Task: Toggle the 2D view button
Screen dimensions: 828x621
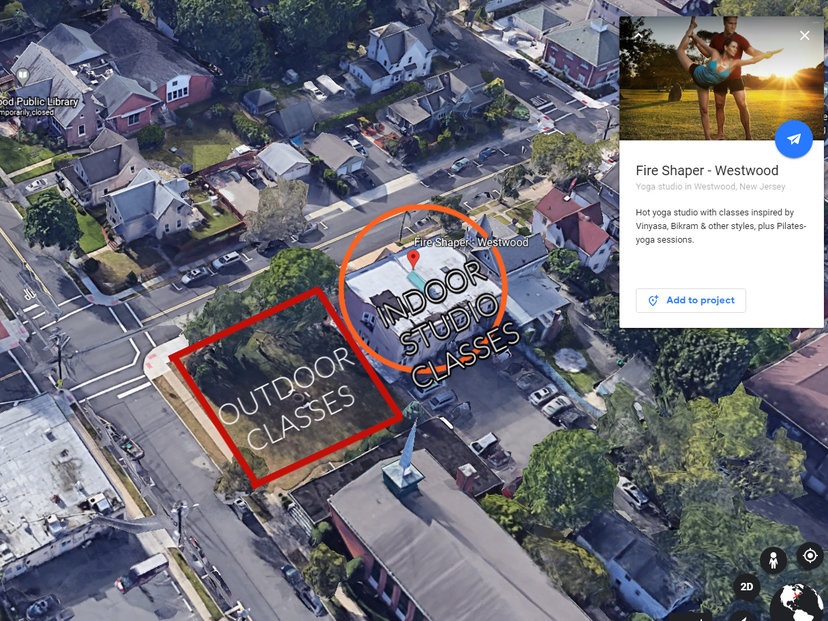Action: (746, 587)
